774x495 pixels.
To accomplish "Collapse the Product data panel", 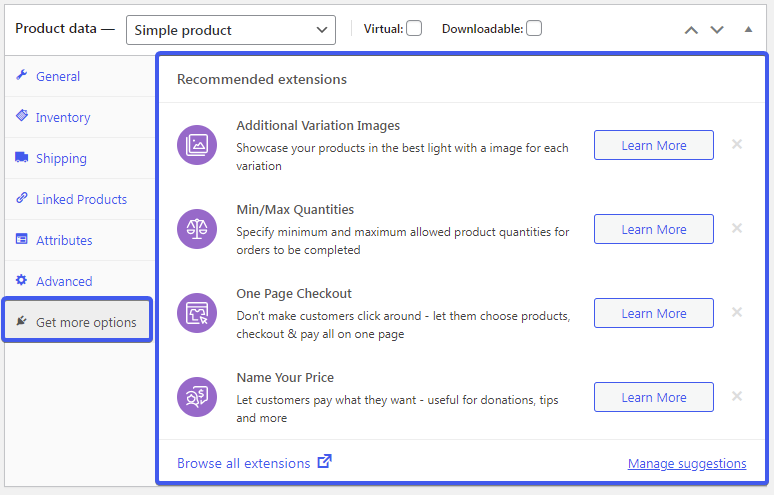I will pos(748,30).
